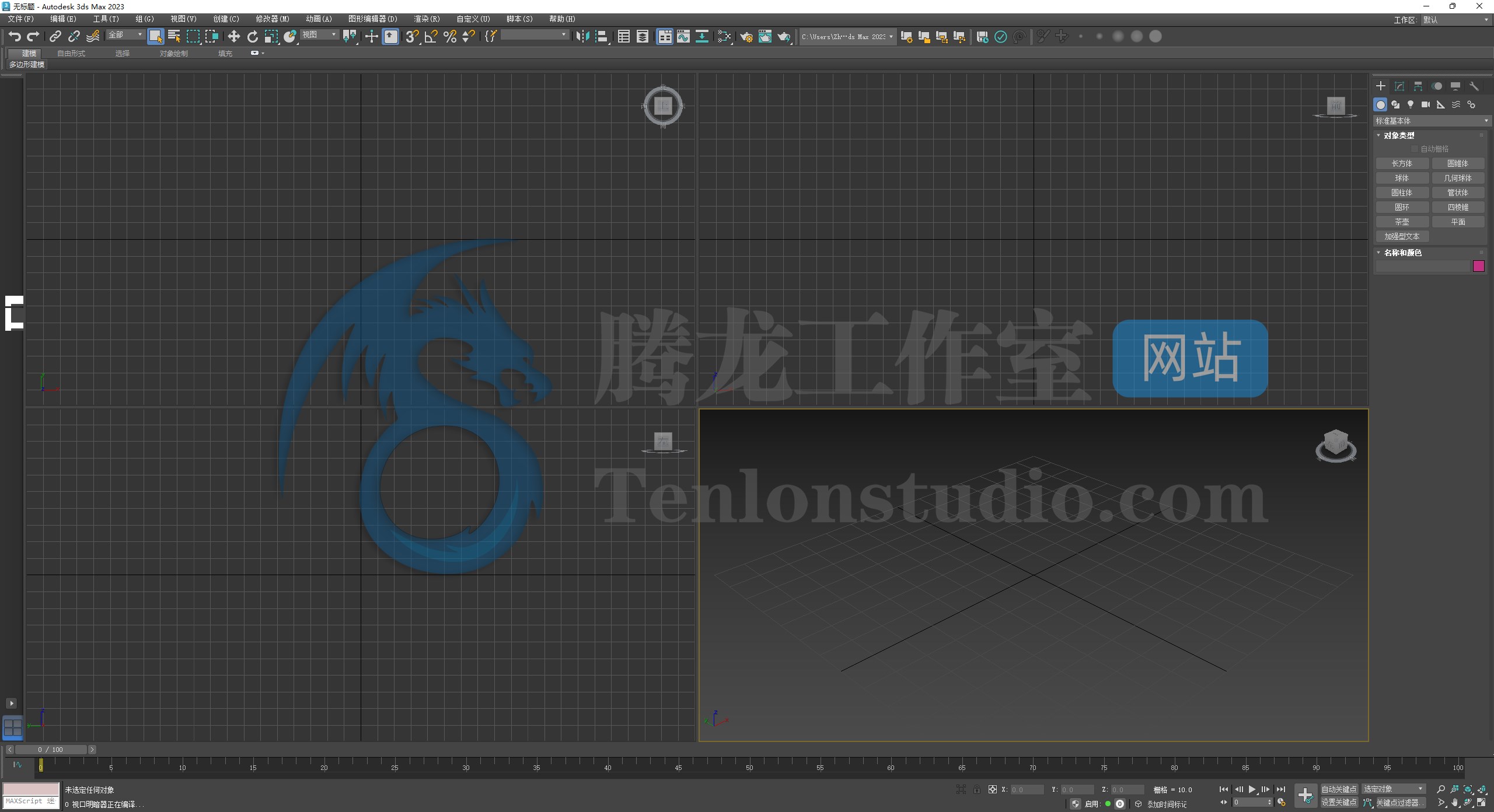Screen dimensions: 1494x812
Task: Click the X coordinate input field
Action: [x=1027, y=790]
